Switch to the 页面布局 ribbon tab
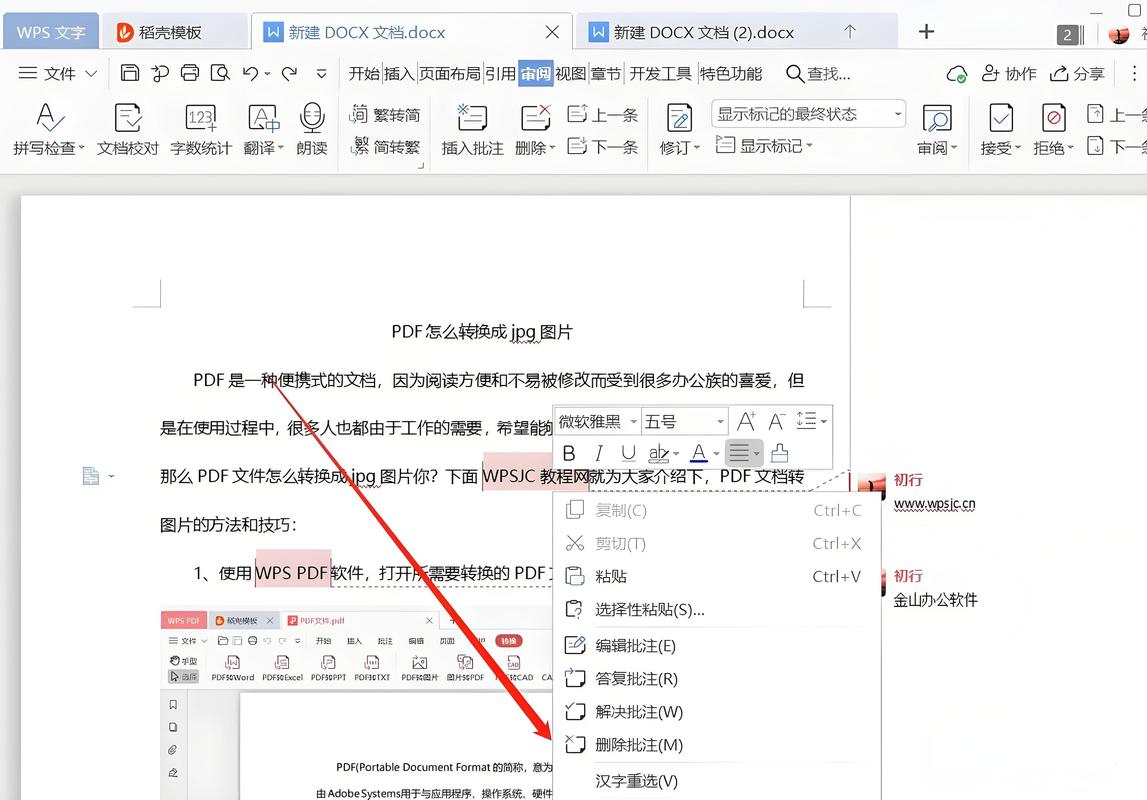Viewport: 1147px width, 800px height. click(x=450, y=73)
